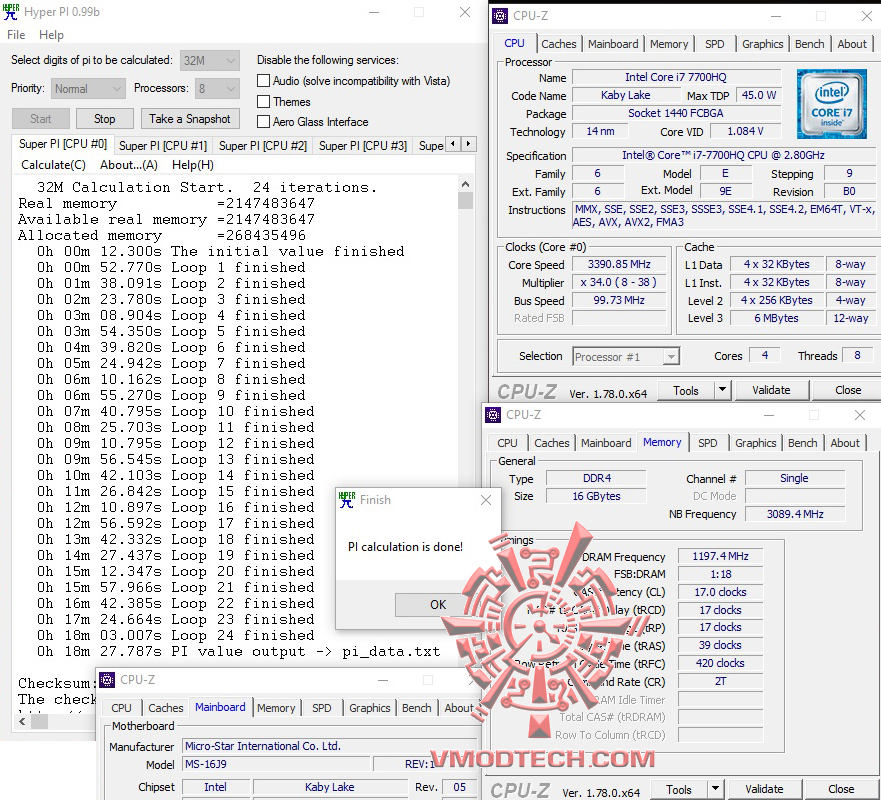Toggle the Themes checkbox
Screen dimensions: 881x800
click(263, 102)
